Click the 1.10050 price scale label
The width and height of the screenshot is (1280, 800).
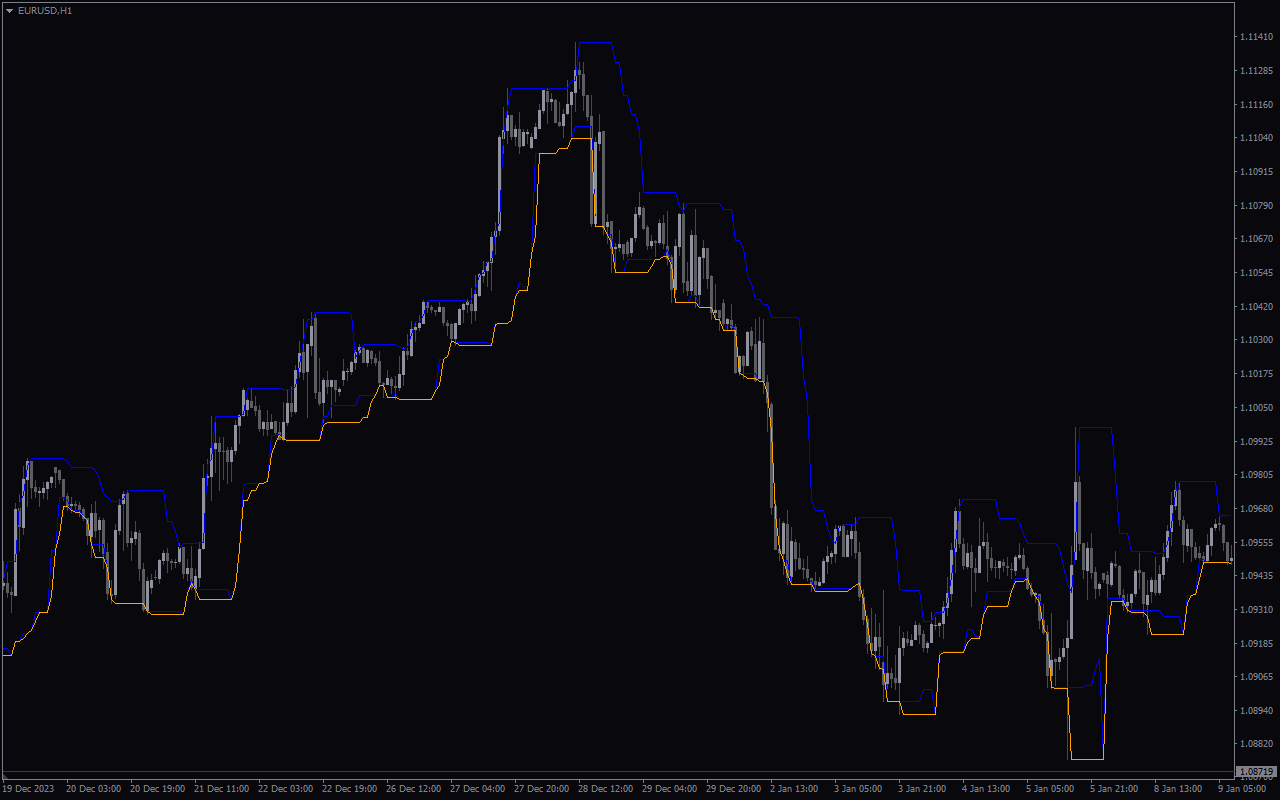[x=1256, y=407]
